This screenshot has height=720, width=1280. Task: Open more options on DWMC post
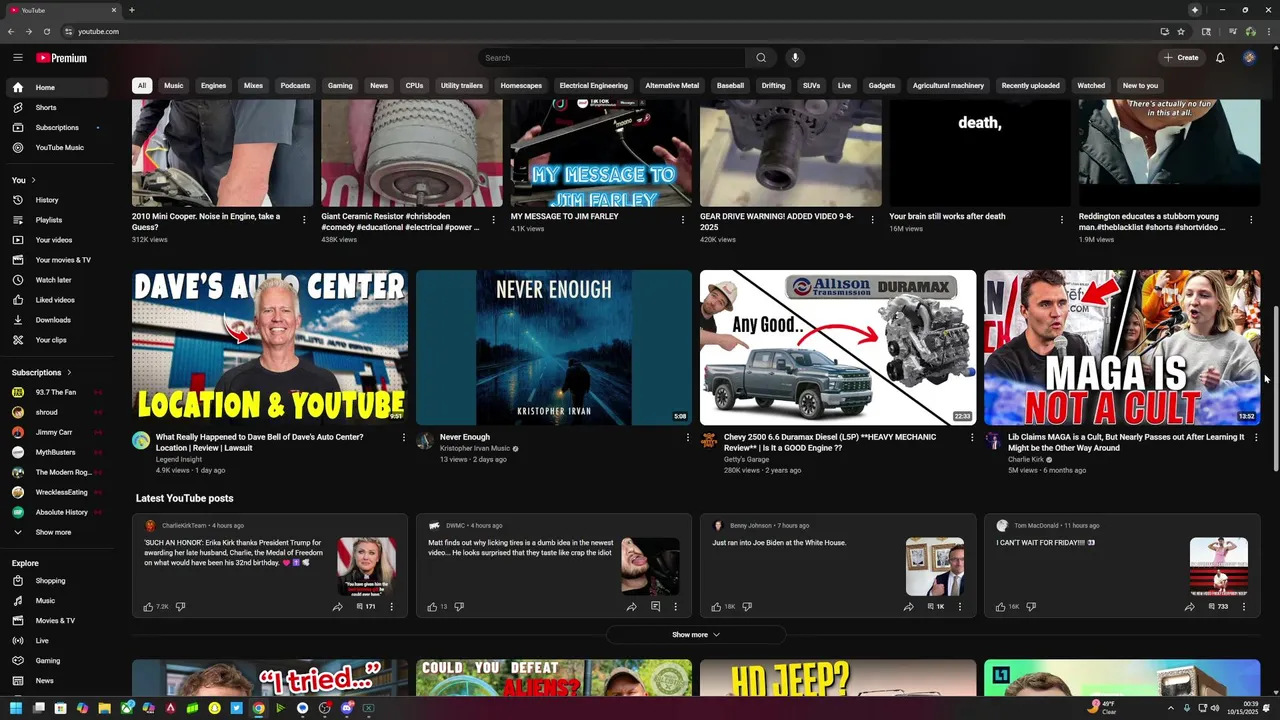coord(675,607)
